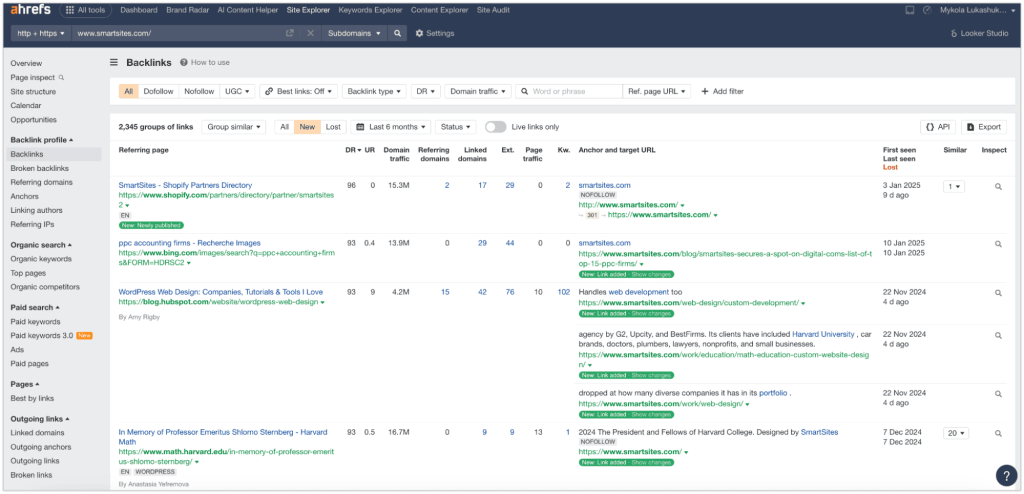Export the backlinks list
1024x494 pixels.
[x=984, y=127]
